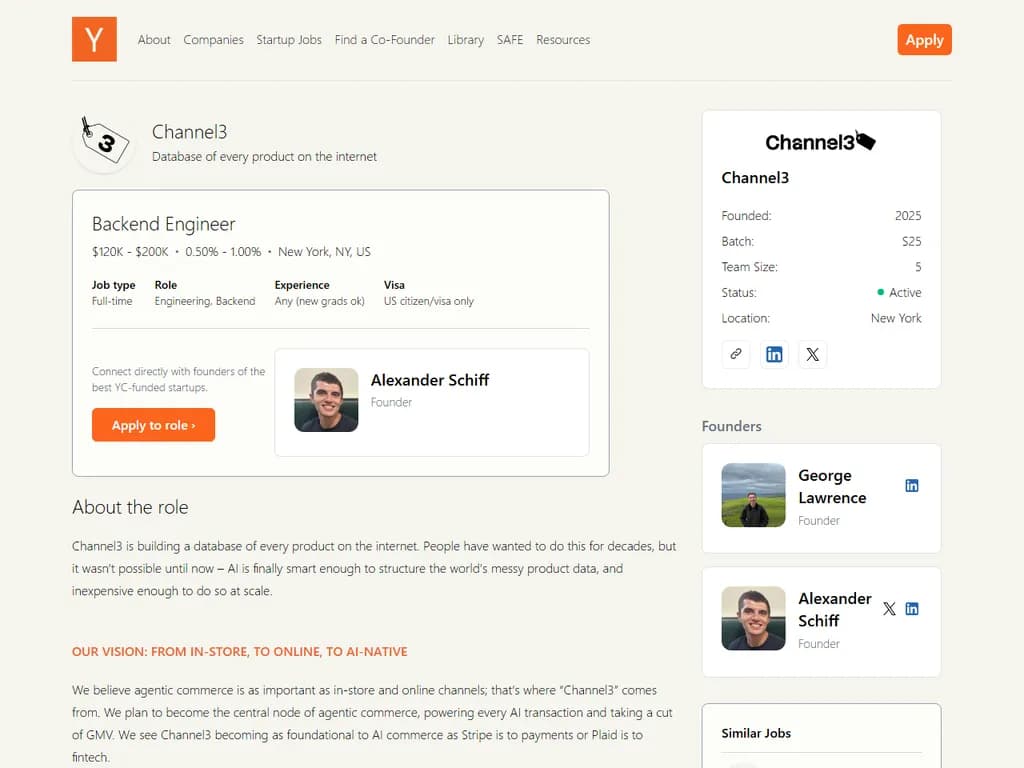
Task: Open the SAFE navigation link
Action: tap(510, 40)
